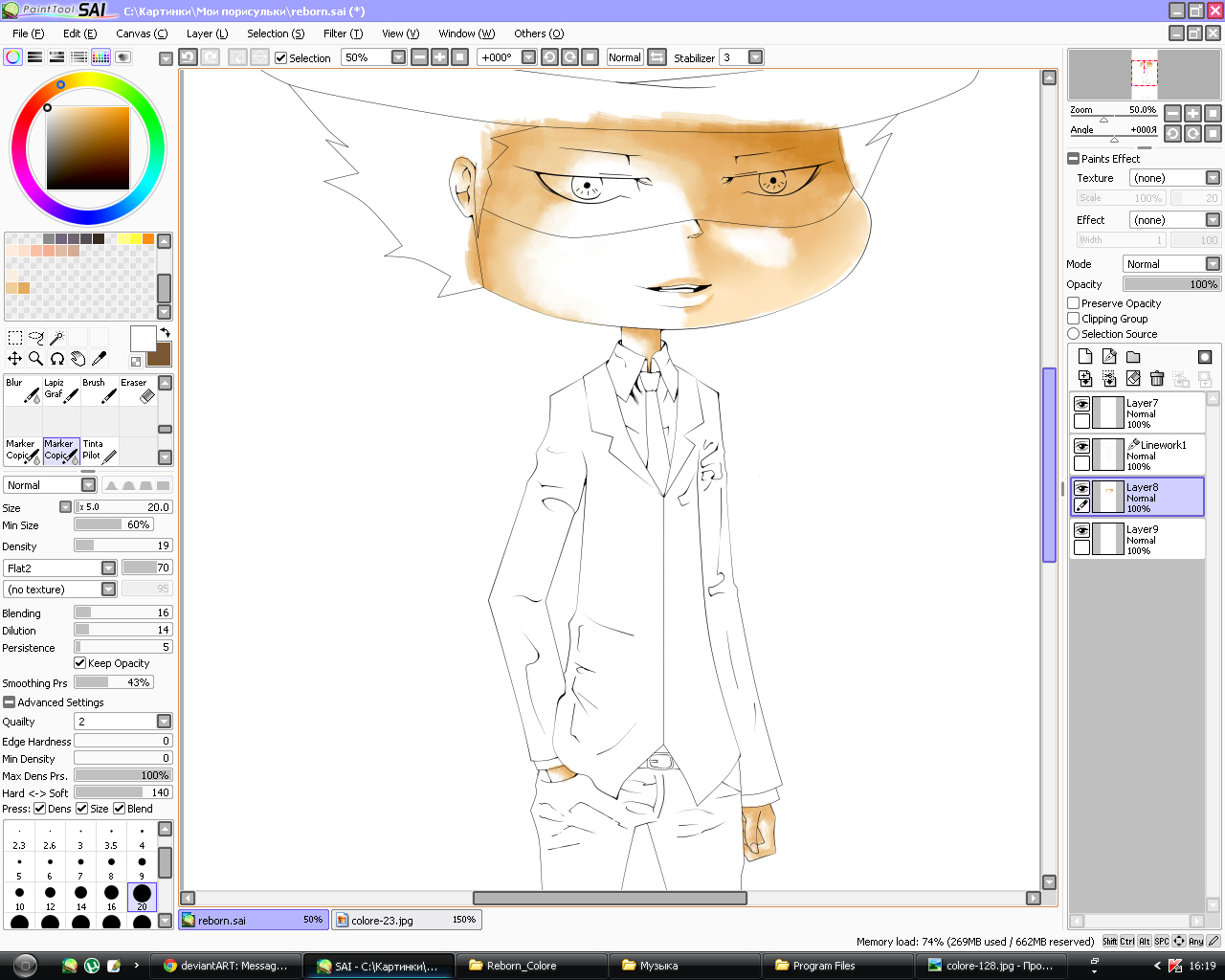Viewport: 1225px width, 980px height.
Task: Toggle Press Dens checkbox
Action: point(40,808)
